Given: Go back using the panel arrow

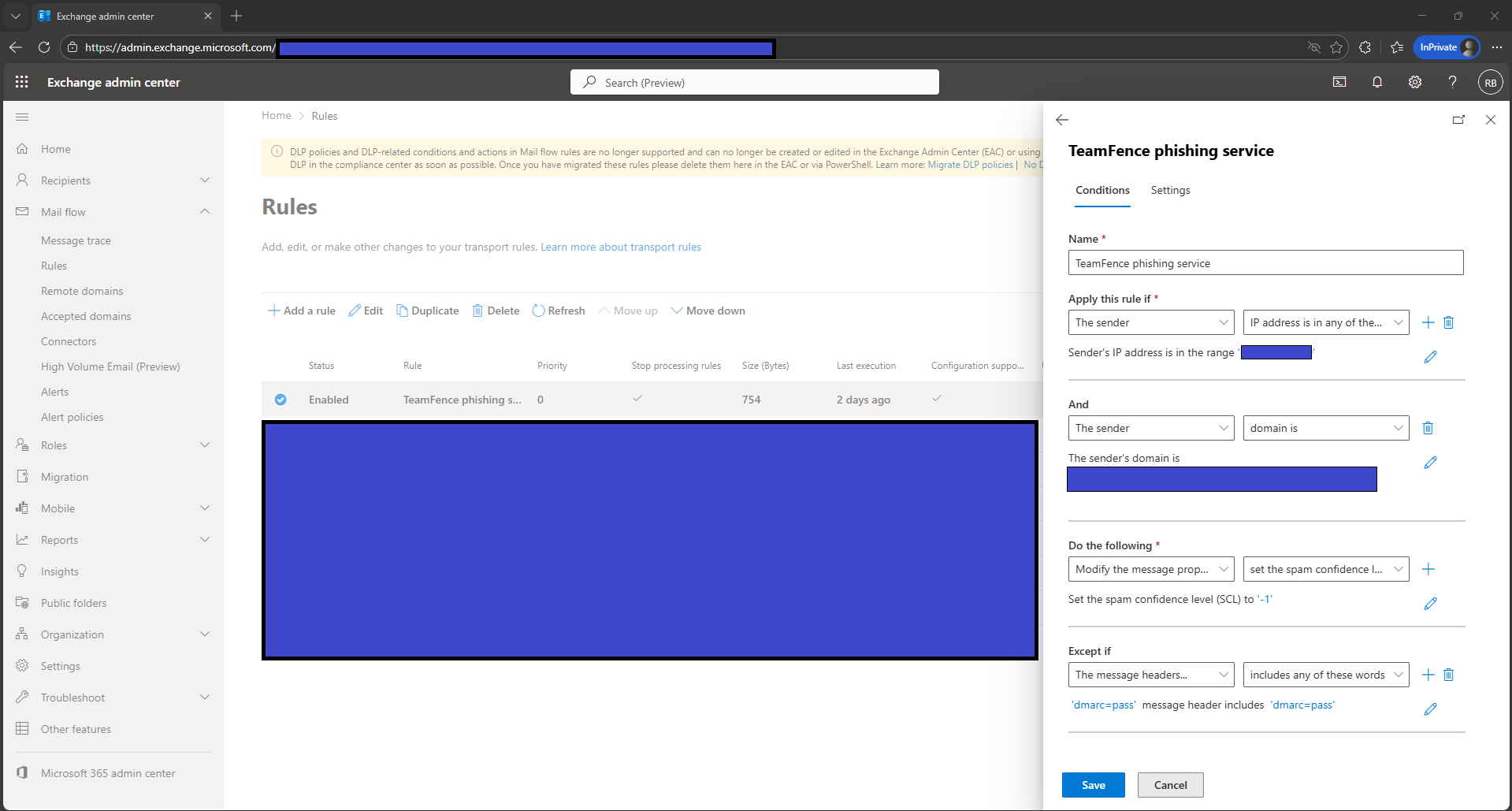Looking at the screenshot, I should (x=1062, y=120).
